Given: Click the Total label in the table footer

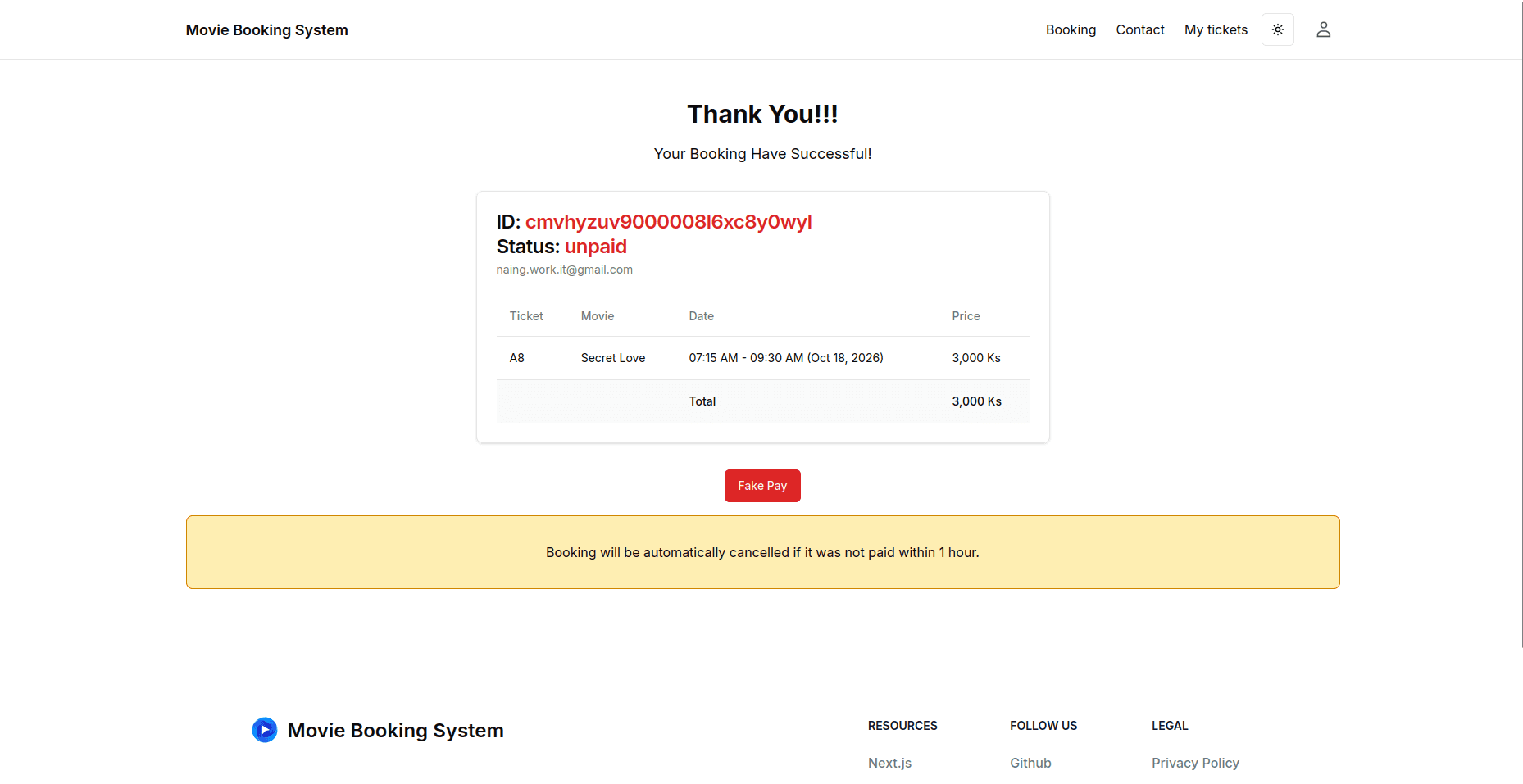Looking at the screenshot, I should [702, 401].
